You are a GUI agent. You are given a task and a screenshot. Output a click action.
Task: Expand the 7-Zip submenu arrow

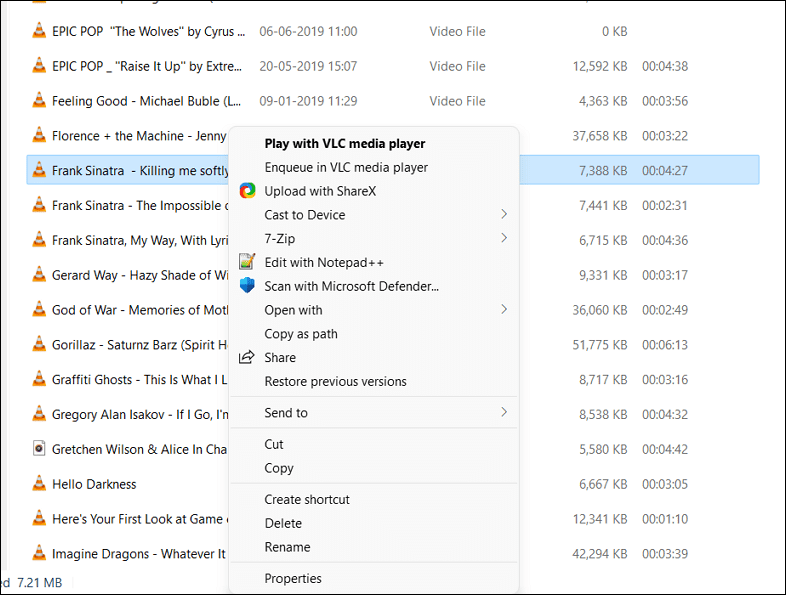click(504, 238)
